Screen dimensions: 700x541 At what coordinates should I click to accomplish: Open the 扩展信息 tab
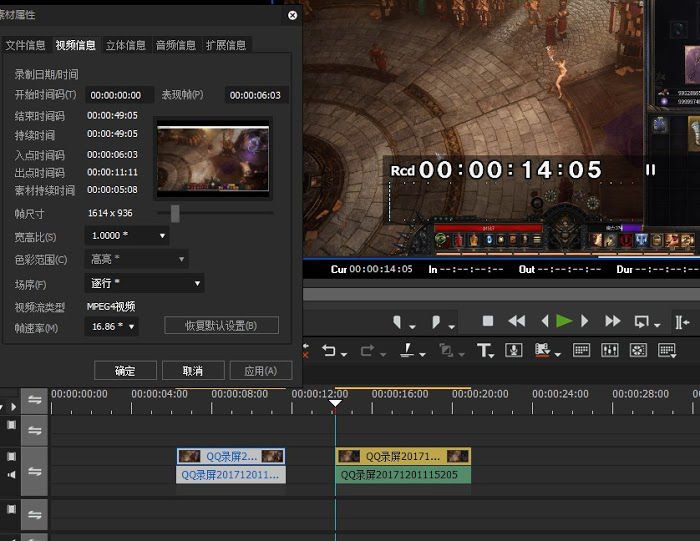point(226,45)
